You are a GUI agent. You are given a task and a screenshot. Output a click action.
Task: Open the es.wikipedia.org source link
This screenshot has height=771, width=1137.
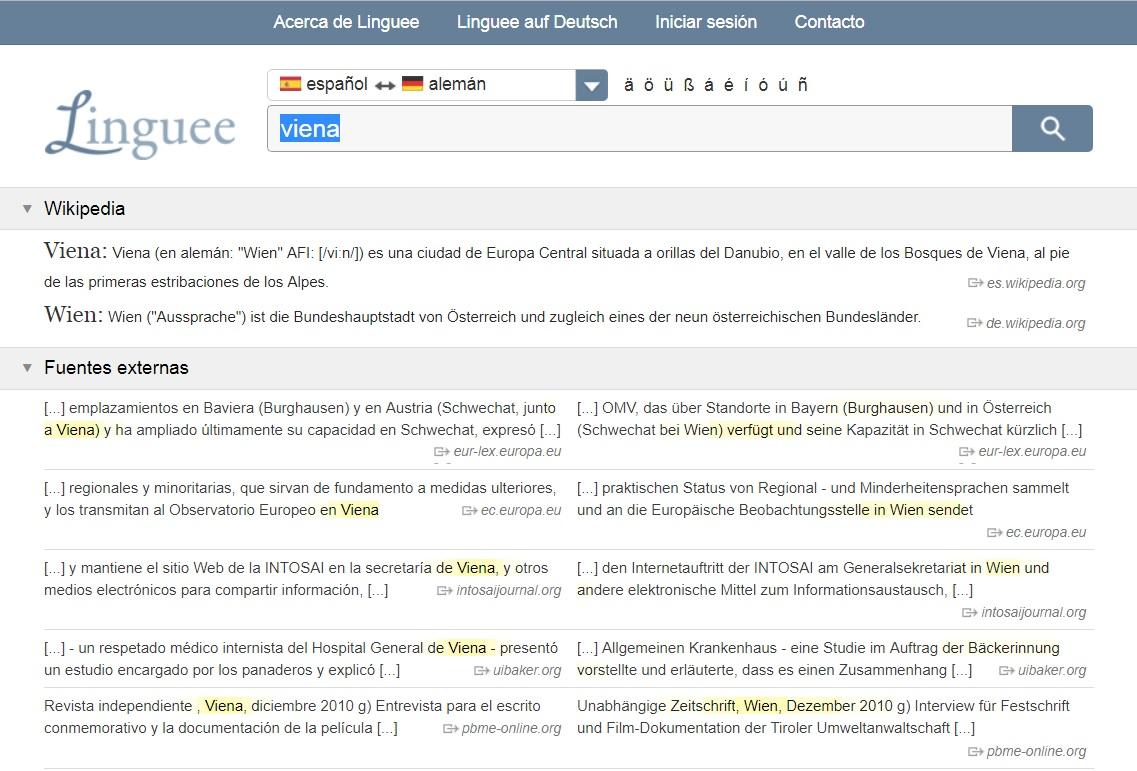(1027, 283)
